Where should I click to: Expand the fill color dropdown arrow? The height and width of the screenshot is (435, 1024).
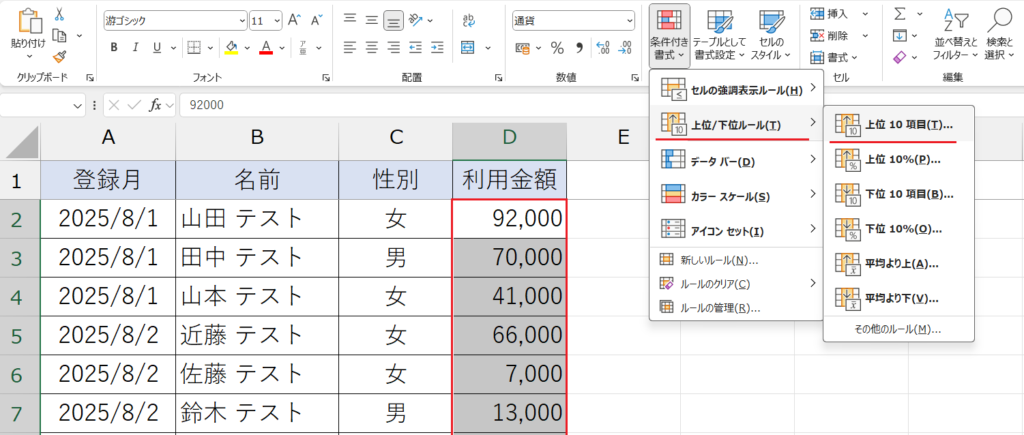pyautogui.click(x=248, y=47)
